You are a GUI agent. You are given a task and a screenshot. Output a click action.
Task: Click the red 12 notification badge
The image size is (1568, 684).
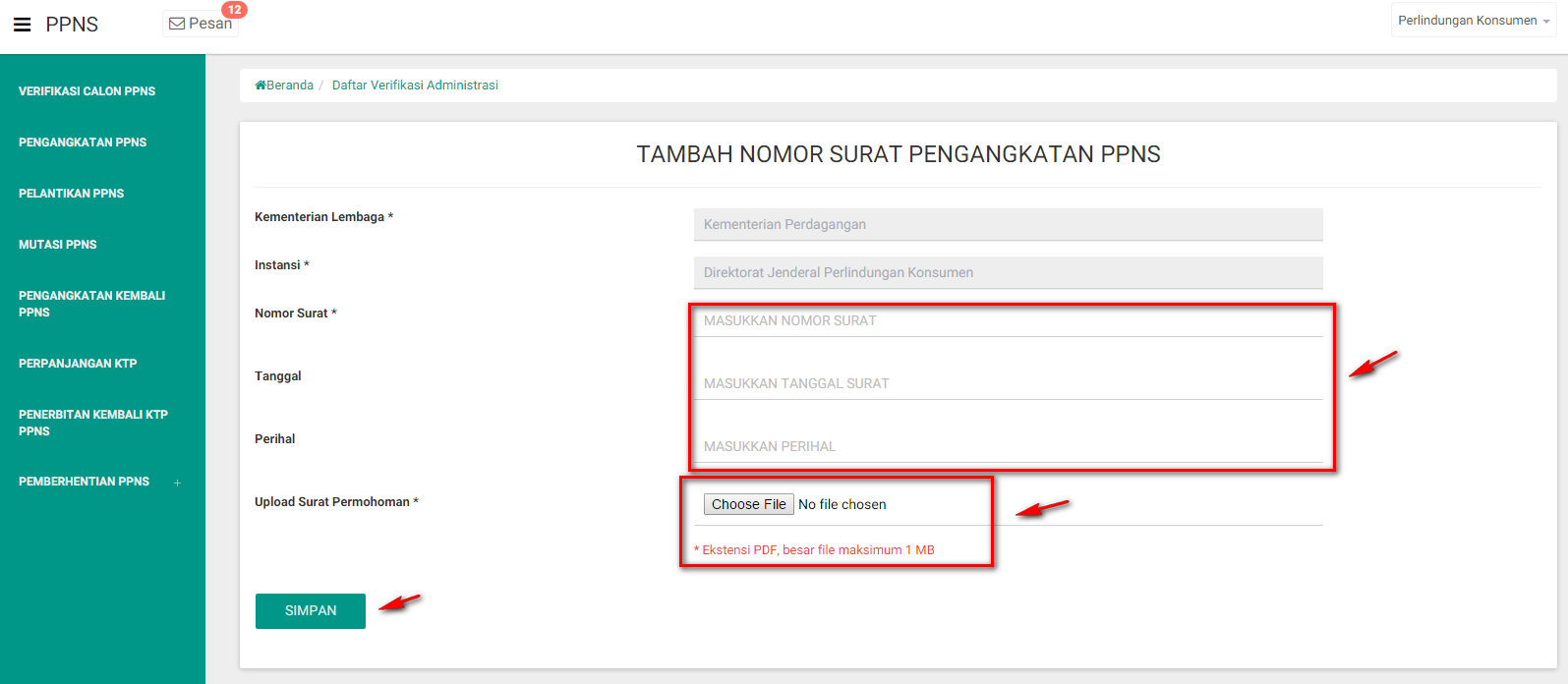tap(234, 10)
